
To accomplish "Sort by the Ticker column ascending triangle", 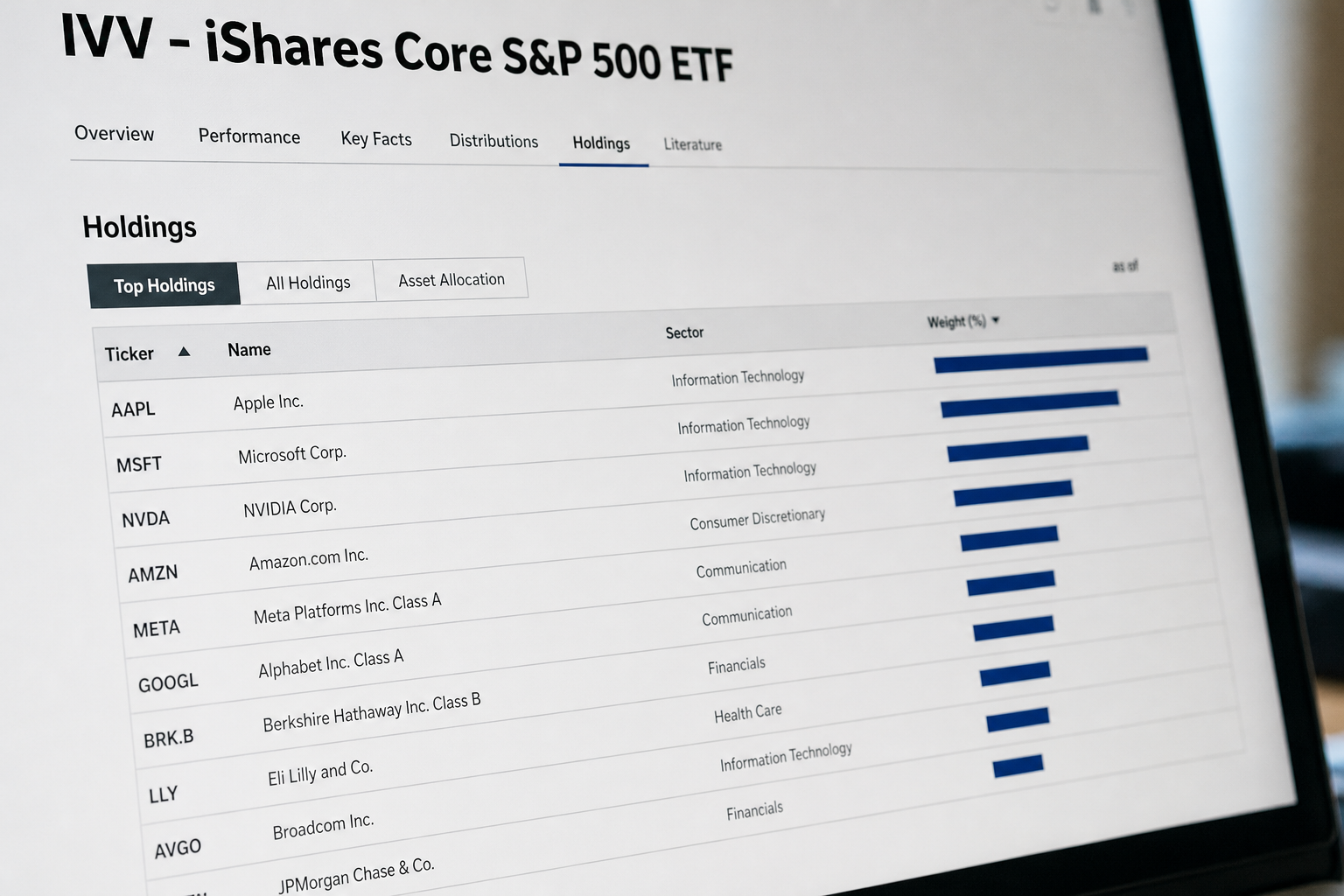I will [x=184, y=352].
